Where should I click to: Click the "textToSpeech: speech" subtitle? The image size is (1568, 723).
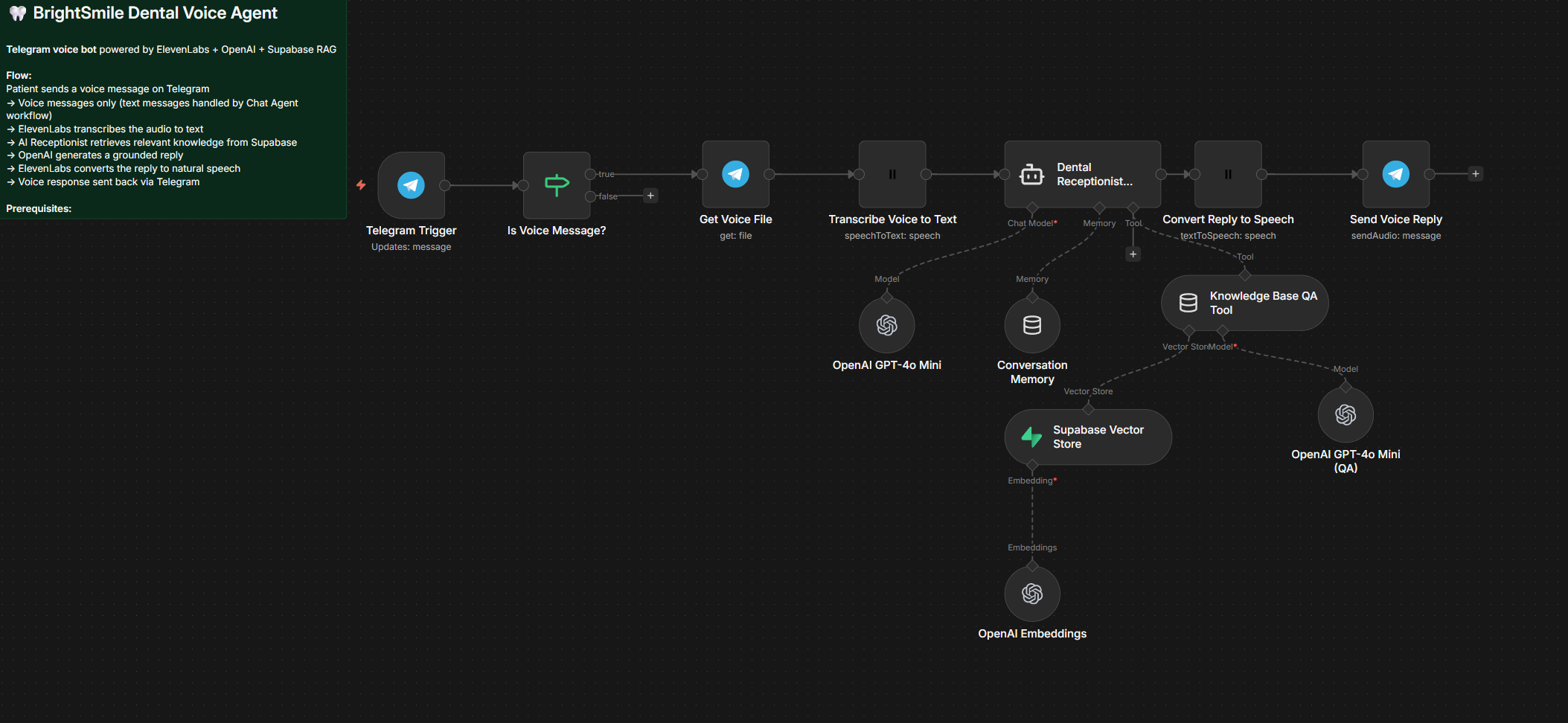[1228, 236]
